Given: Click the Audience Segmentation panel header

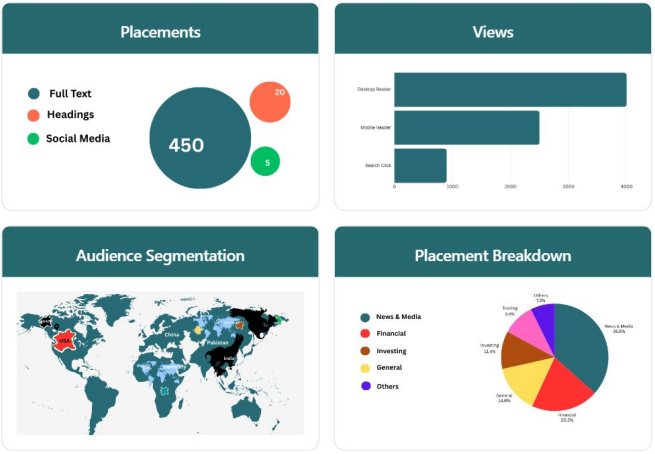Looking at the screenshot, I should tap(160, 256).
